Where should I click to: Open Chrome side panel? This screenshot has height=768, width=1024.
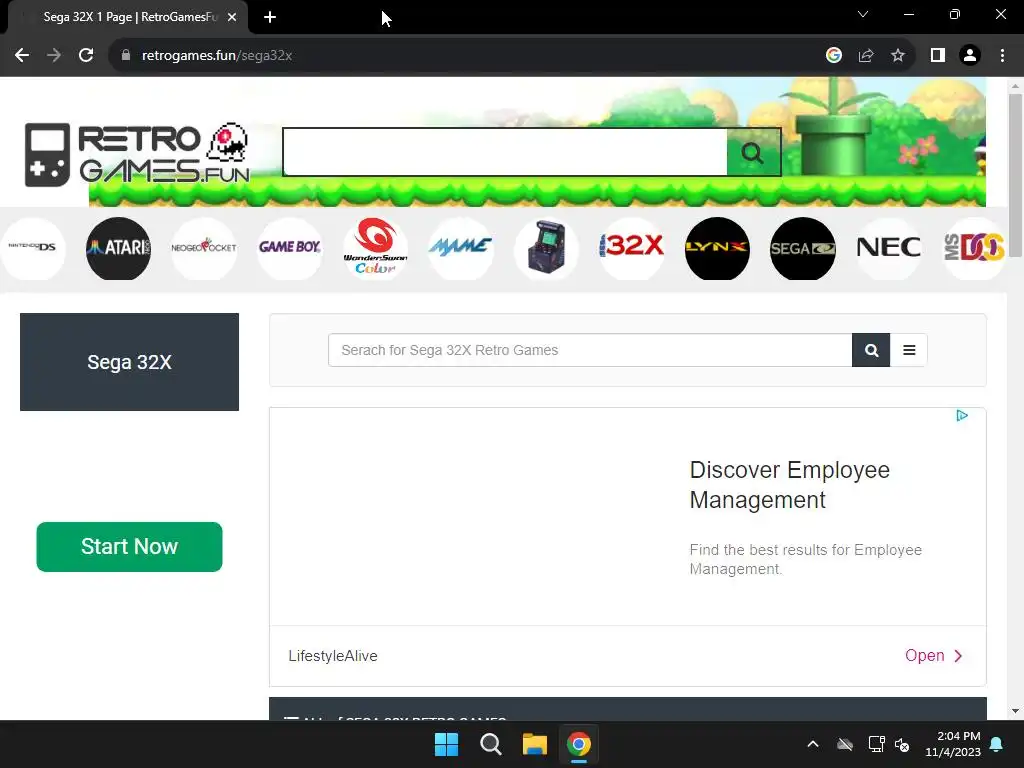click(x=938, y=55)
